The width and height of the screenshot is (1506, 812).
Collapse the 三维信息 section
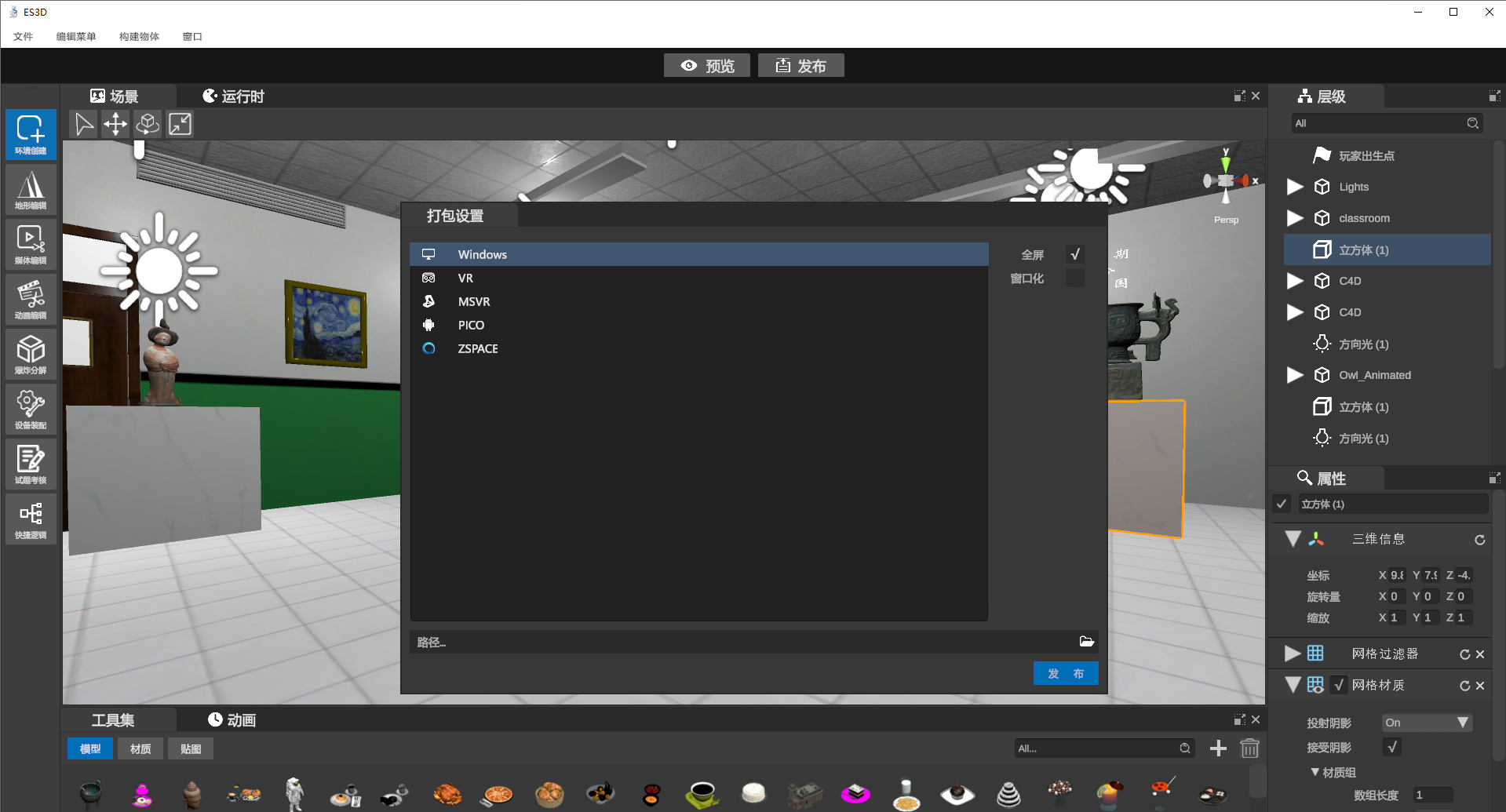[1293, 539]
